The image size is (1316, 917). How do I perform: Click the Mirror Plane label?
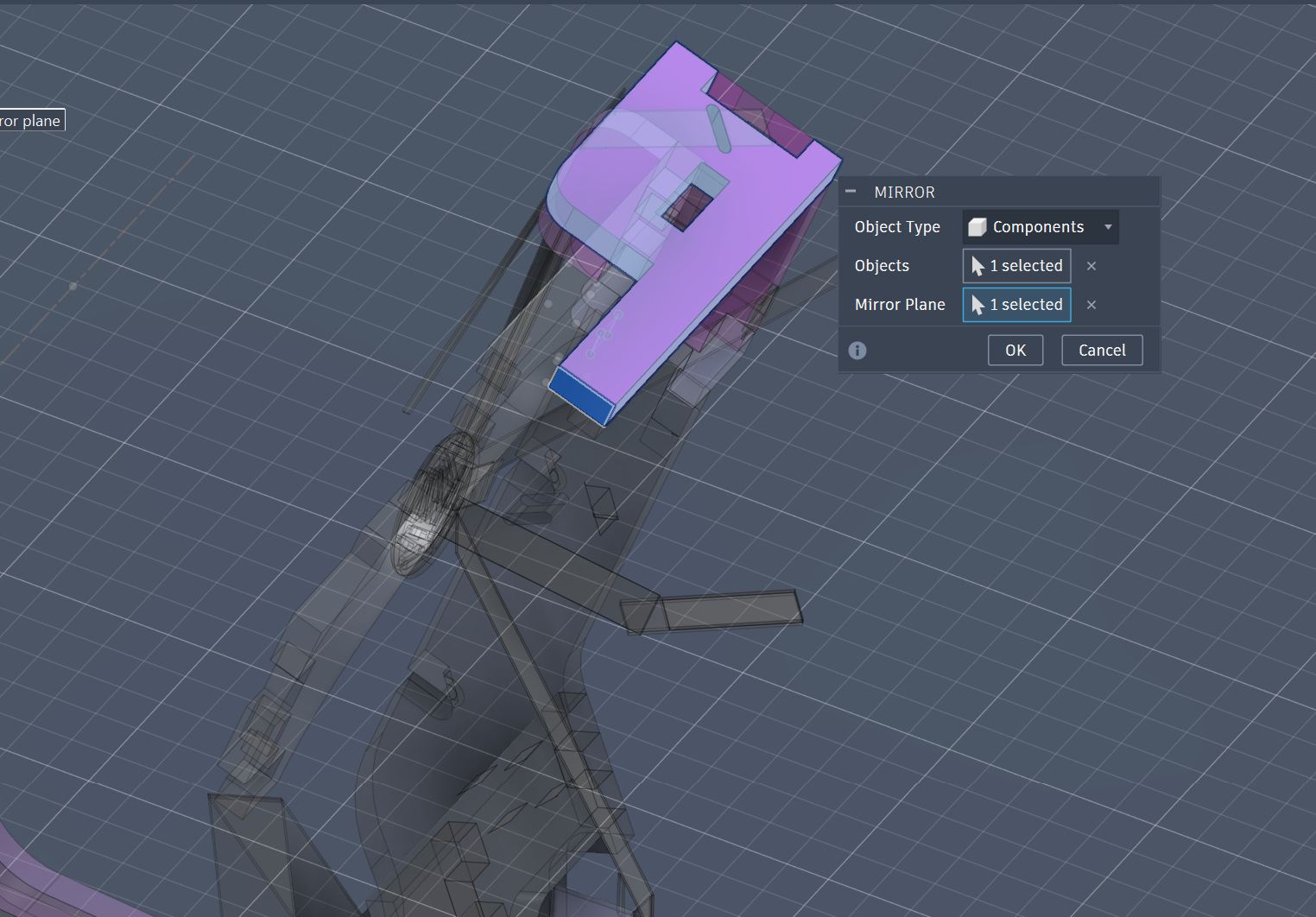(x=900, y=305)
